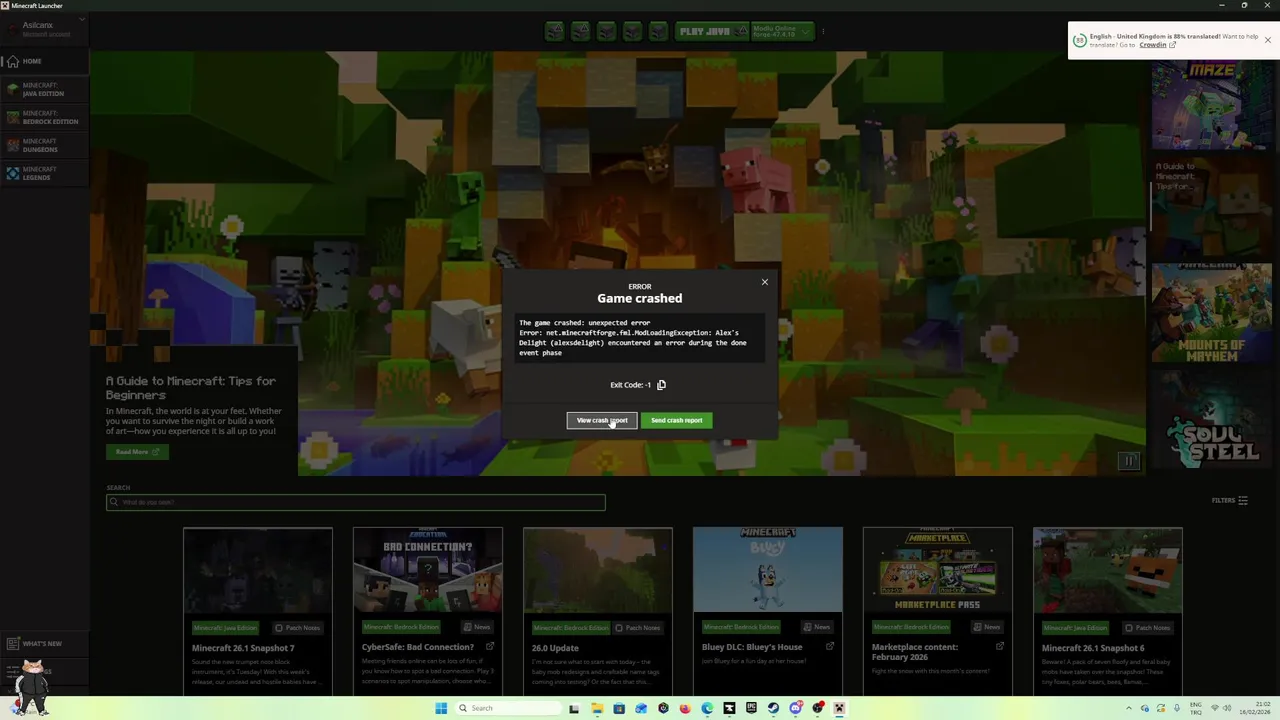Image resolution: width=1280 pixels, height=720 pixels.
Task: Open the Maze thumbnail in the carousel
Action: pyautogui.click(x=1211, y=105)
